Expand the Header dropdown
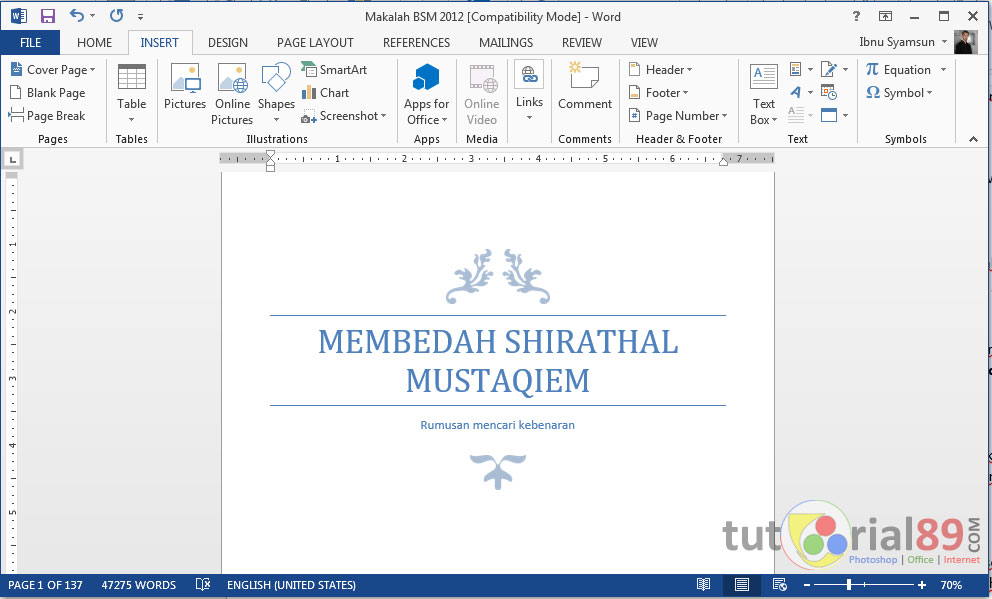The height and width of the screenshot is (599, 992). click(x=690, y=70)
